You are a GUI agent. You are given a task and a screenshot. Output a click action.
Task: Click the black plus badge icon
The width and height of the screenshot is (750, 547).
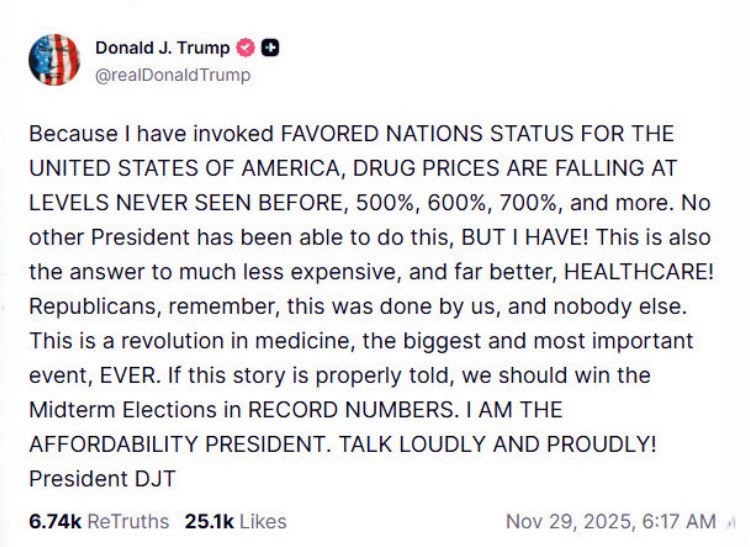click(x=270, y=48)
